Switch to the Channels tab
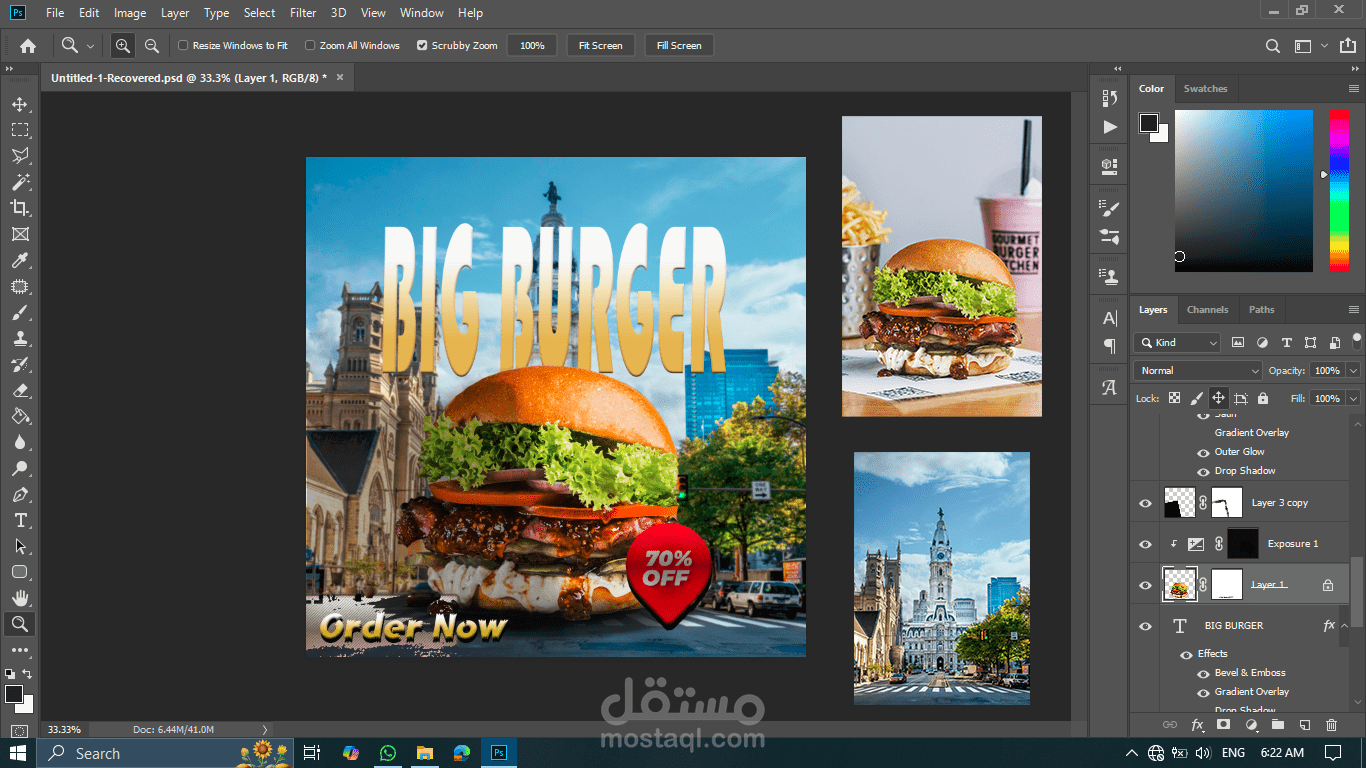This screenshot has width=1366, height=768. click(x=1207, y=310)
